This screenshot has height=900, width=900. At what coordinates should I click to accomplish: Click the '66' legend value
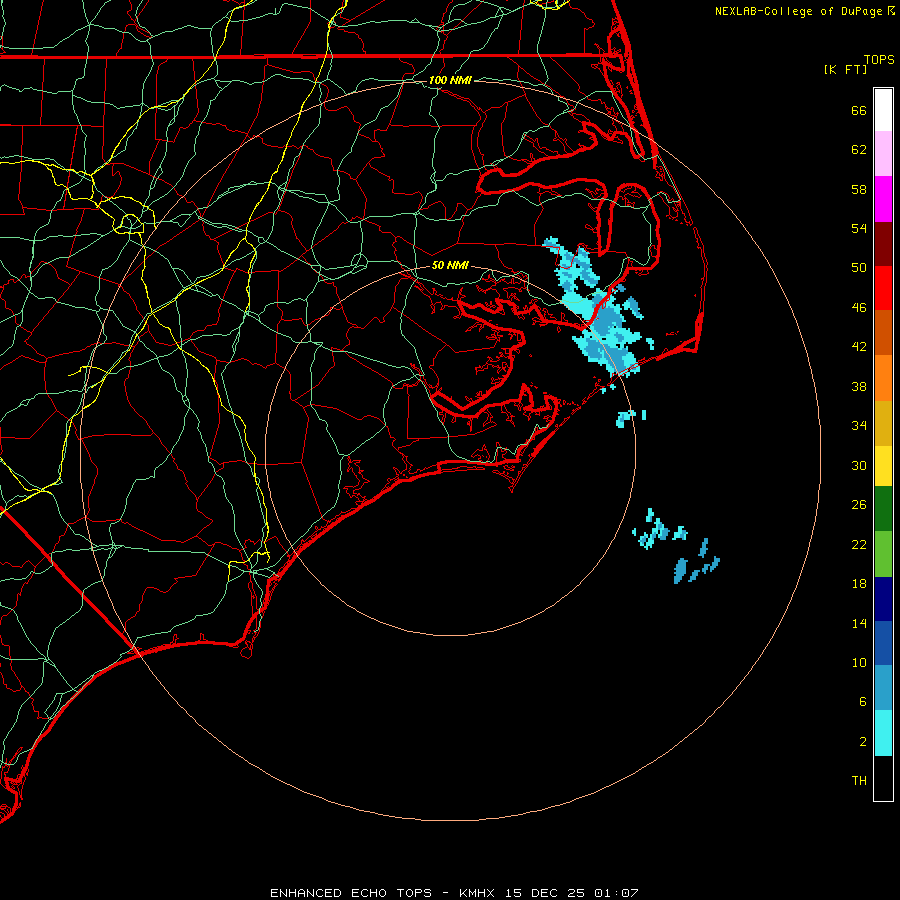[859, 110]
